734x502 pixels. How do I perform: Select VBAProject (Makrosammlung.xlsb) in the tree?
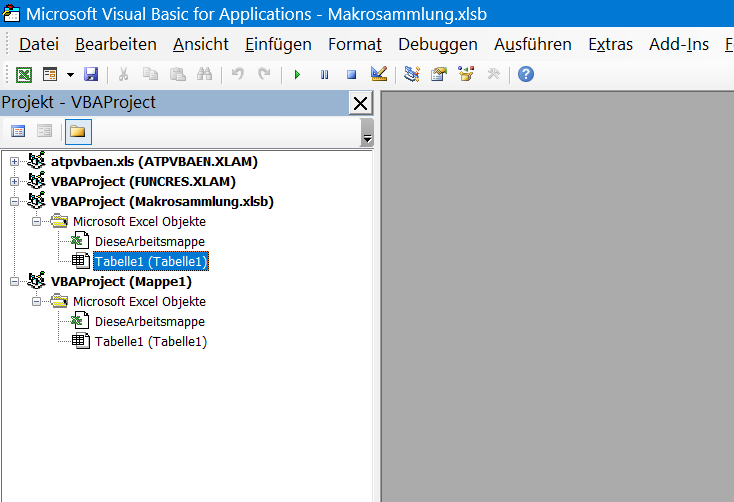pyautogui.click(x=162, y=202)
